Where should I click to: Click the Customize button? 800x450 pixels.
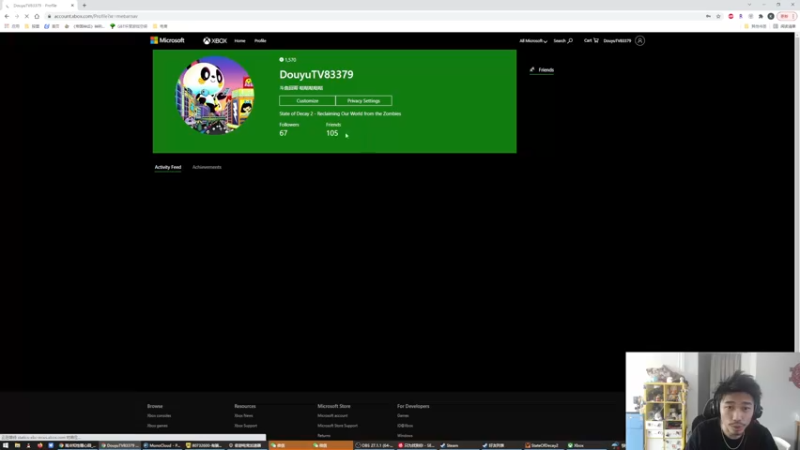pyautogui.click(x=307, y=101)
